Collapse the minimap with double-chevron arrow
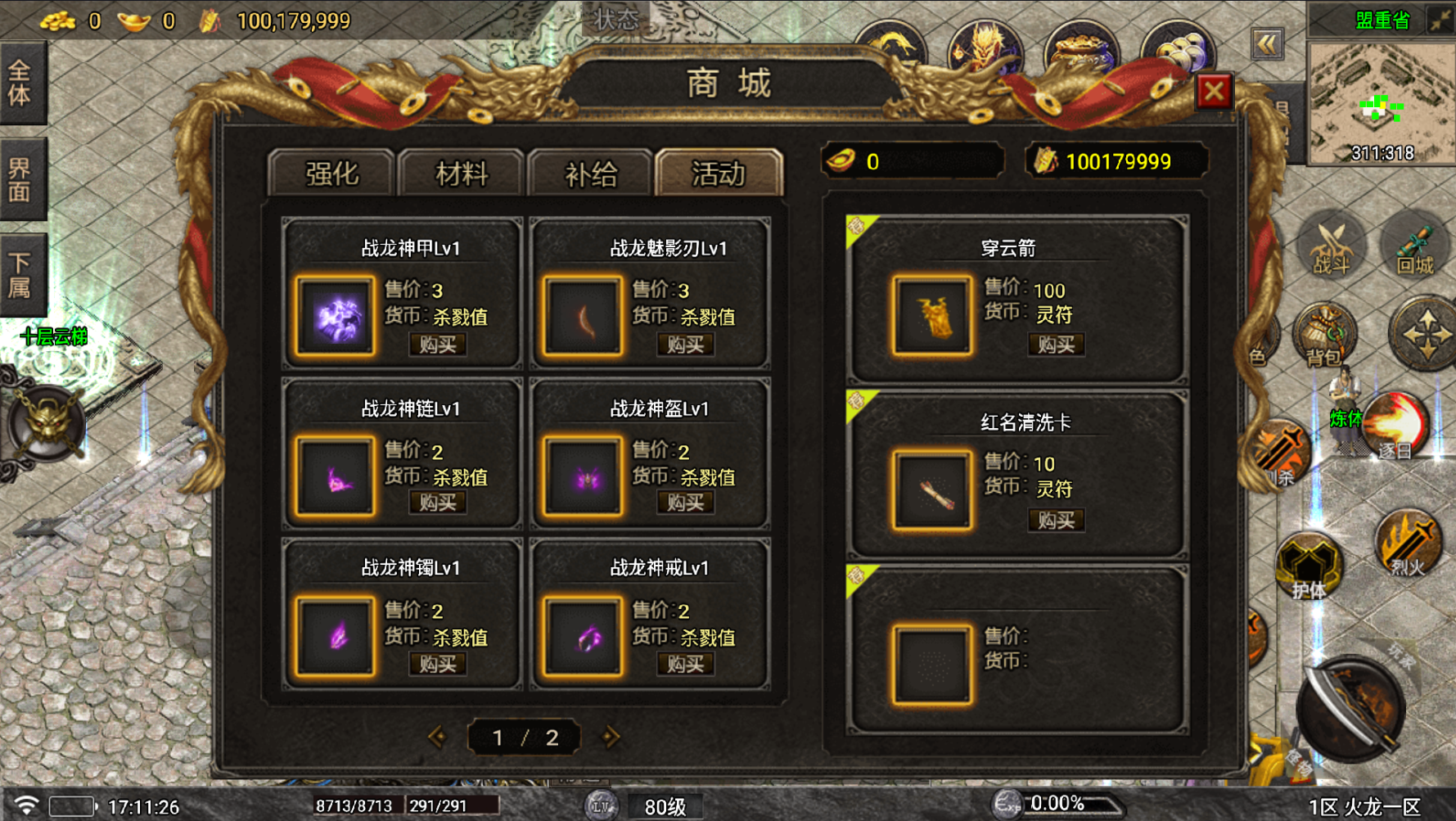Image resolution: width=1456 pixels, height=821 pixels. pyautogui.click(x=1267, y=43)
